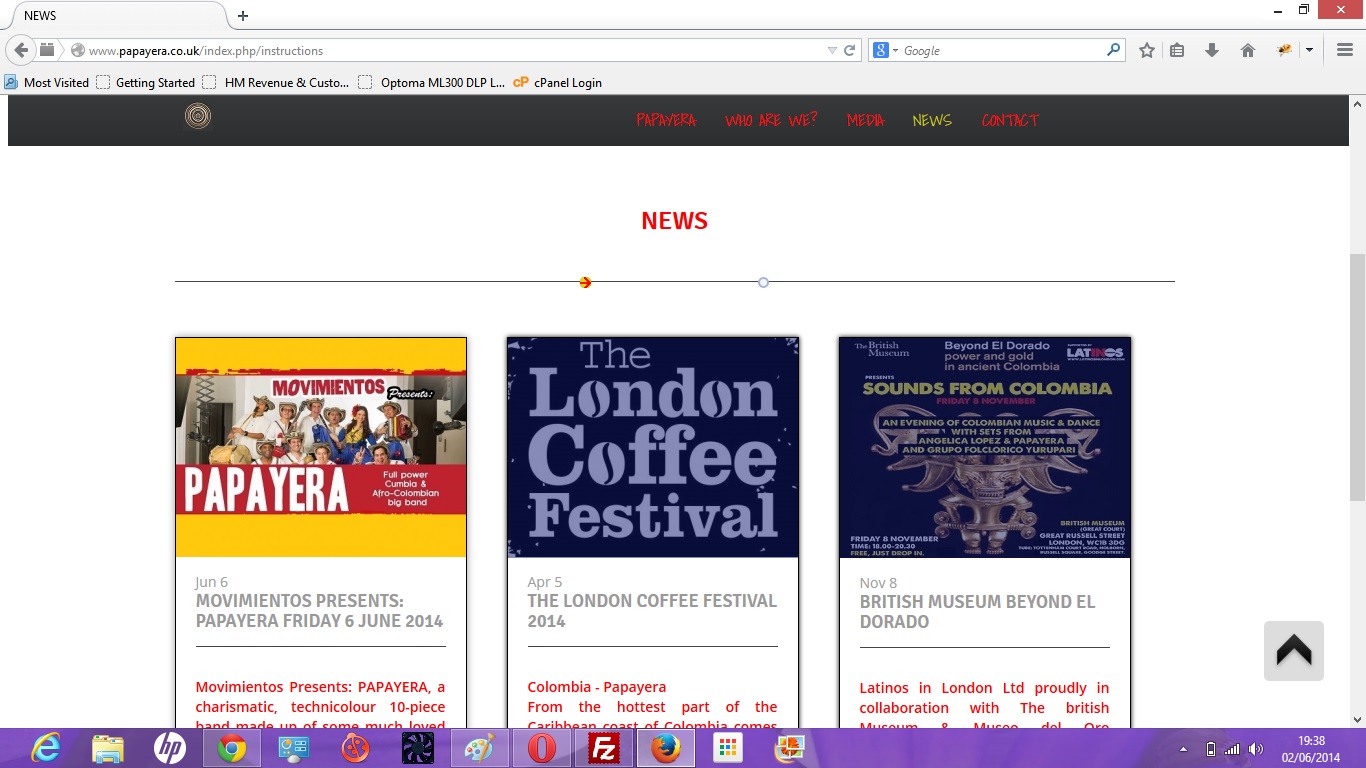Click 'Apr 5' date text
Image resolution: width=1366 pixels, height=768 pixels.
545,582
